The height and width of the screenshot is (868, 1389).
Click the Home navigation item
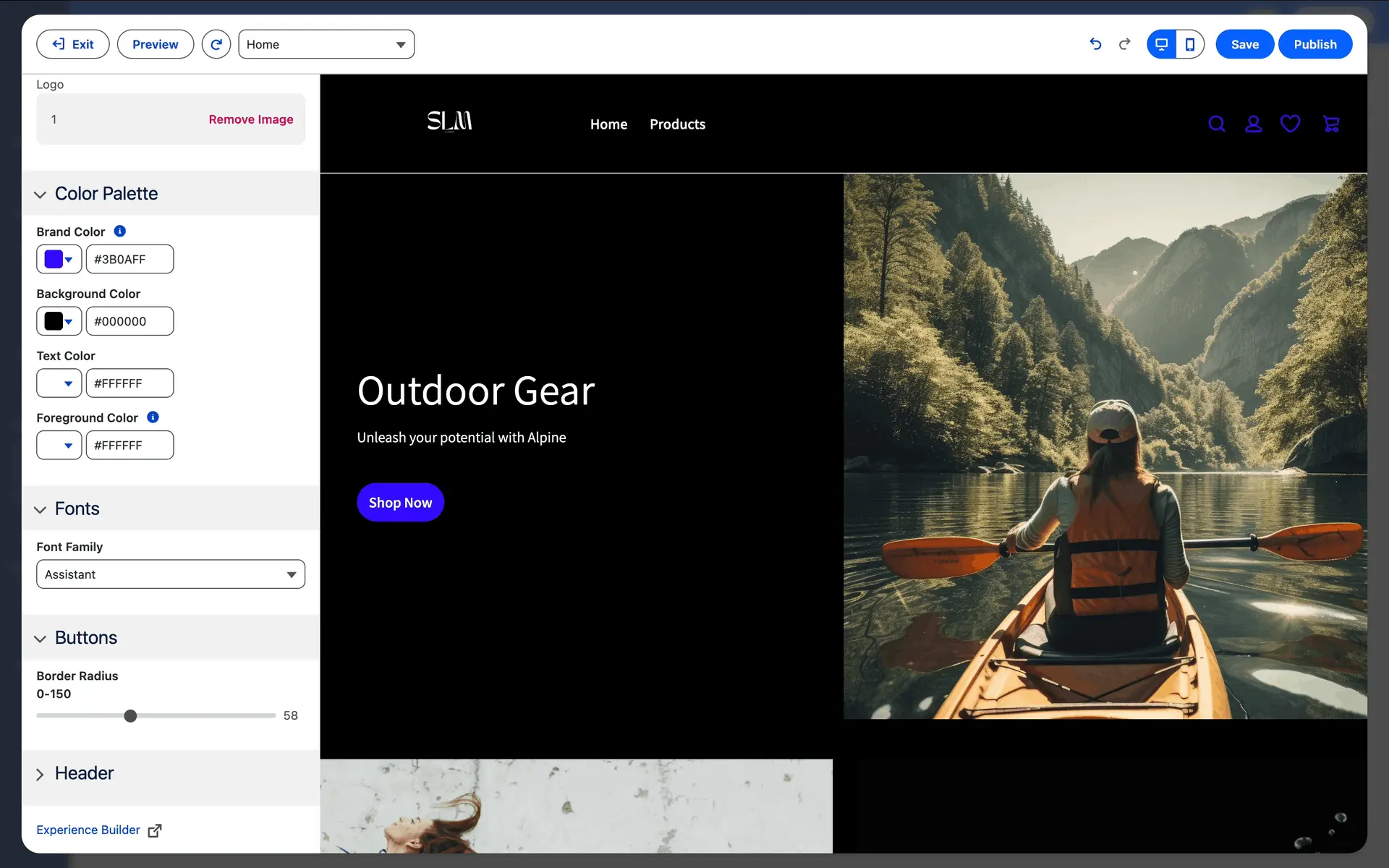click(x=608, y=124)
